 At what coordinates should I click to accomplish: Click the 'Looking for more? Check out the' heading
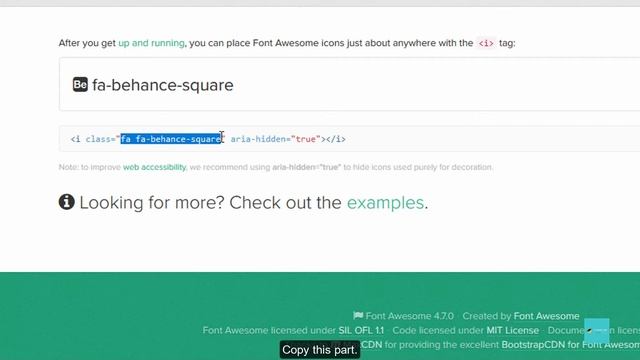[210, 203]
